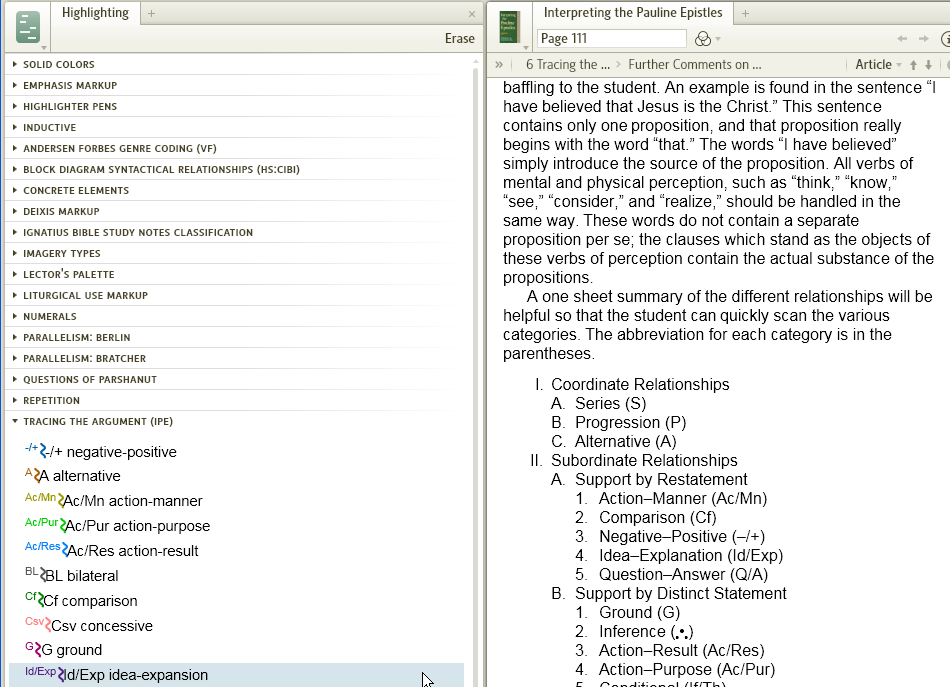Image resolution: width=950 pixels, height=687 pixels.
Task: Open the Interpreting the Pauline Epistles book cover icon
Action: click(509, 28)
